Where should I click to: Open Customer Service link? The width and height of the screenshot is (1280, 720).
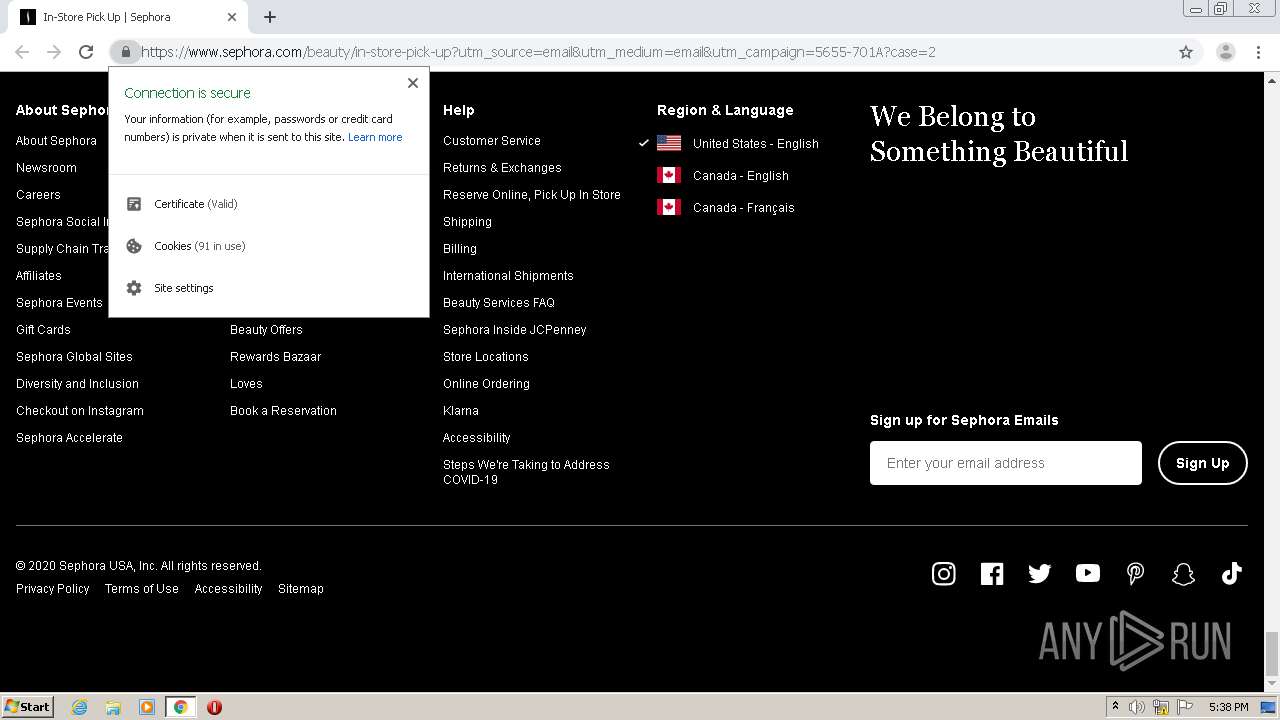[492, 141]
